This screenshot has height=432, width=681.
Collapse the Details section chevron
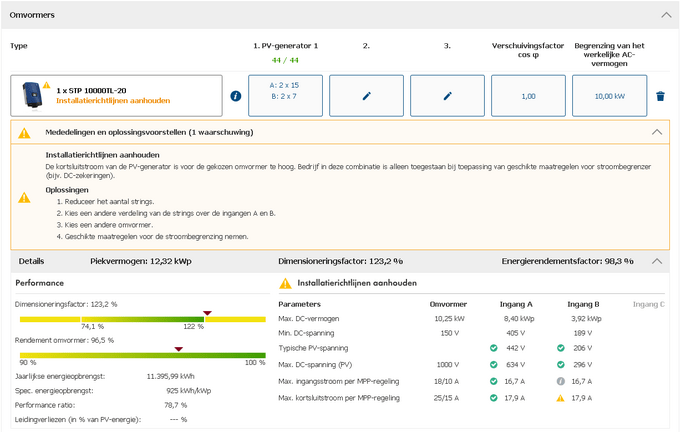(x=657, y=261)
